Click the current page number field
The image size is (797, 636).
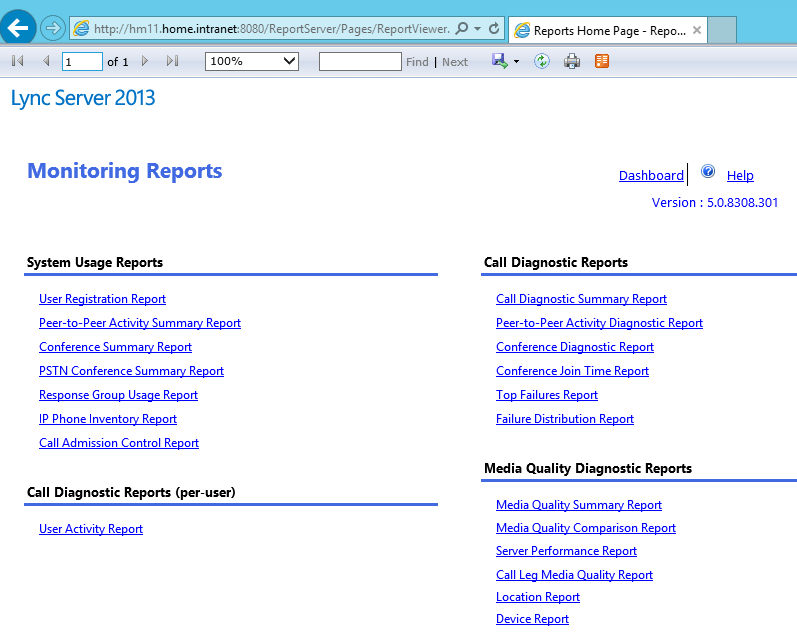click(x=82, y=62)
